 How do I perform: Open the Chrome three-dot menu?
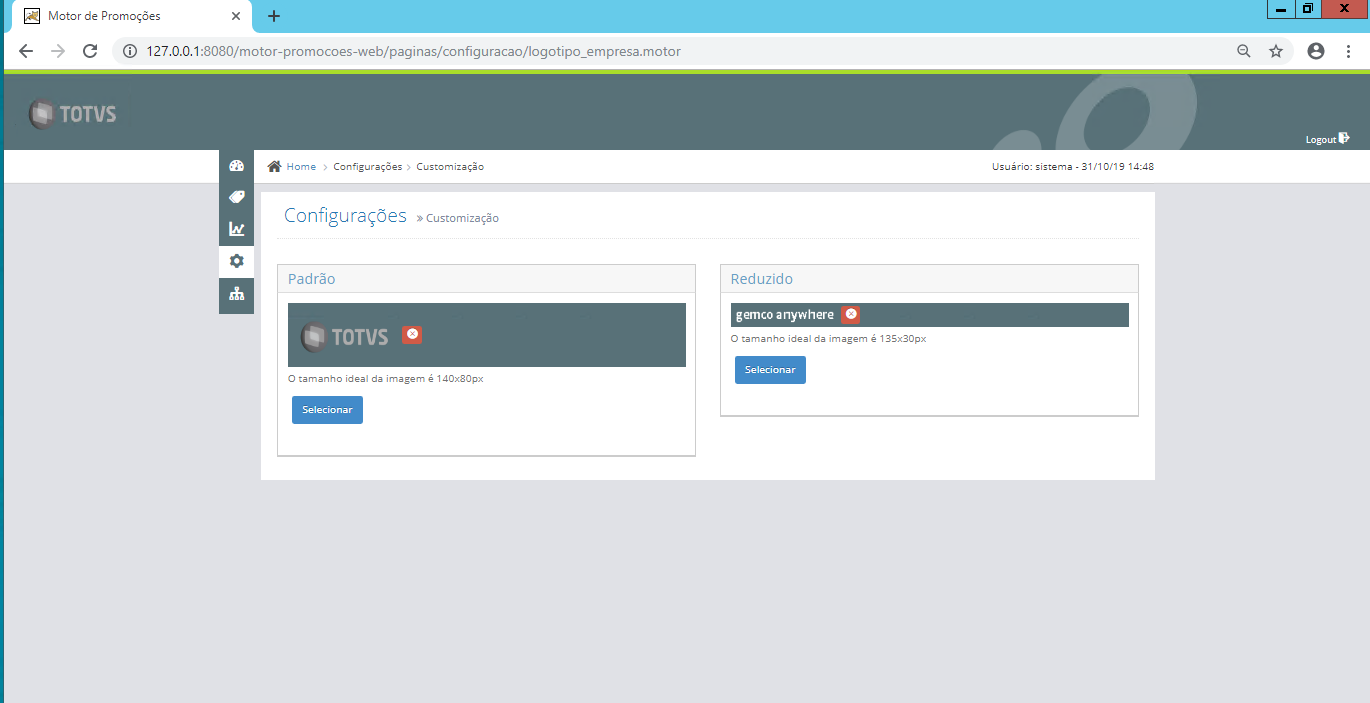click(1347, 51)
